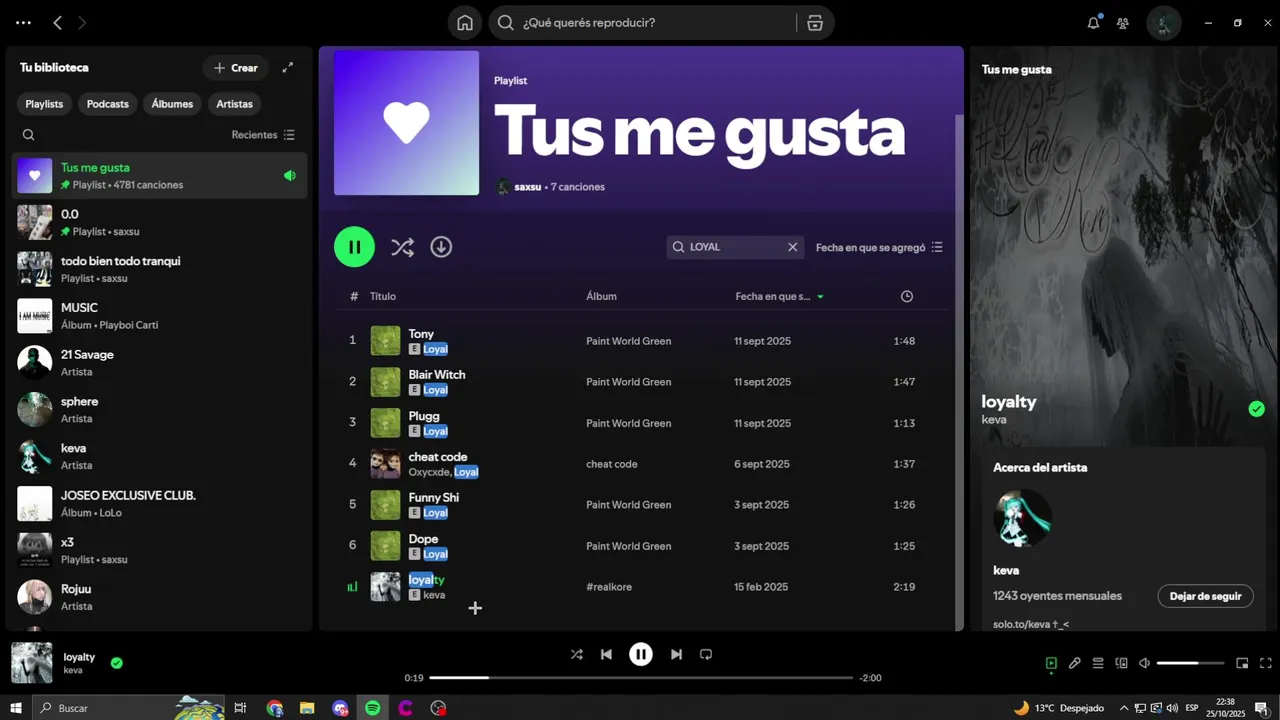Download the playlist with arrow icon
The height and width of the screenshot is (720, 1280).
point(441,247)
